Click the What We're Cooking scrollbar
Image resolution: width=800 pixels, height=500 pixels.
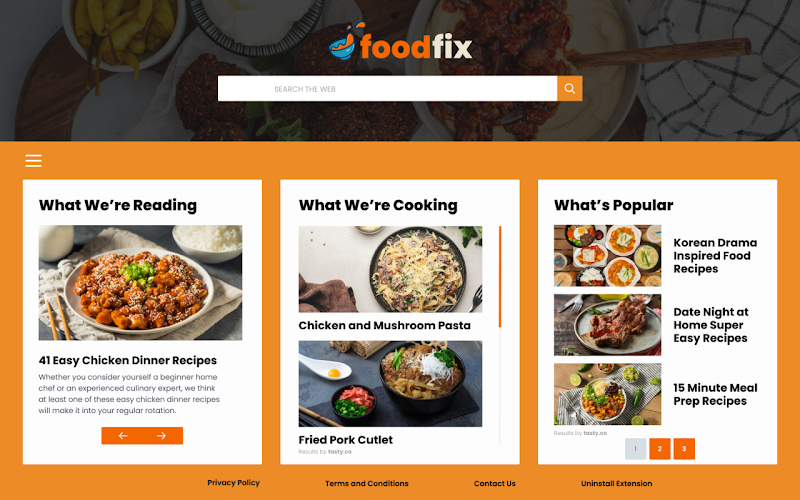(500, 277)
